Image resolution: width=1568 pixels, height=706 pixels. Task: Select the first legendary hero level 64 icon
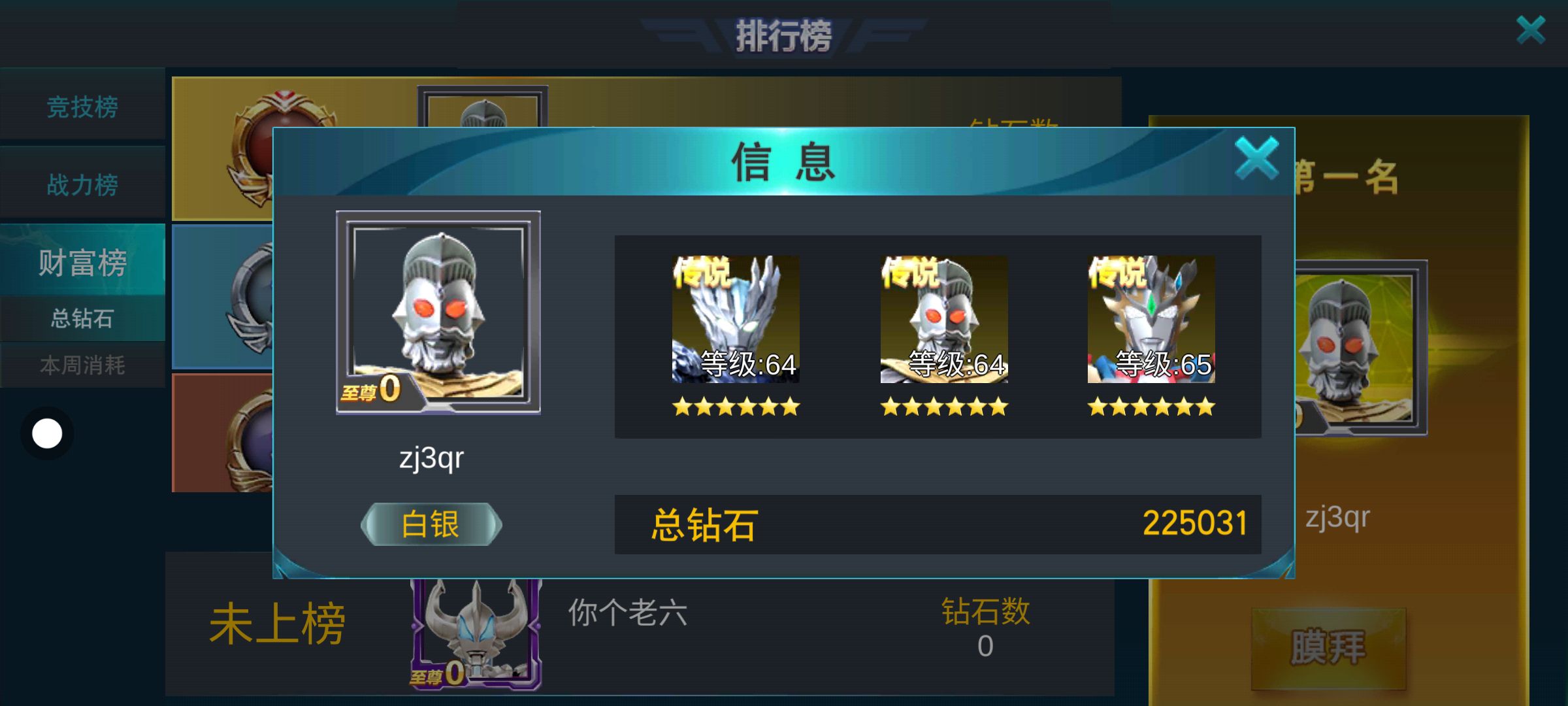click(x=736, y=319)
